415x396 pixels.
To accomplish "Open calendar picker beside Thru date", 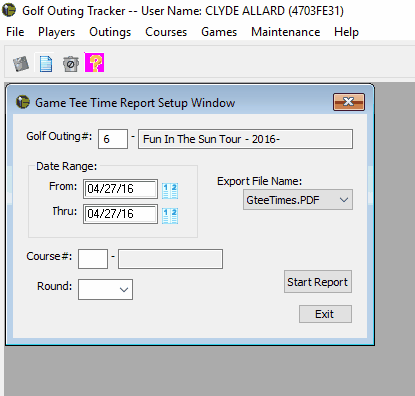I will pos(170,216).
